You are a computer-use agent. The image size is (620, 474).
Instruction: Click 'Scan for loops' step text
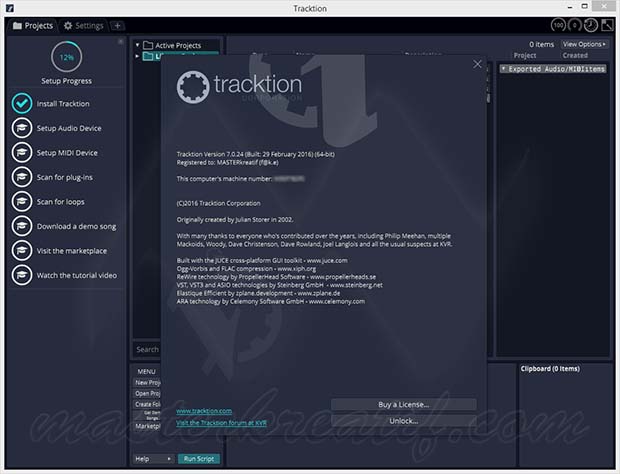[x=60, y=202]
